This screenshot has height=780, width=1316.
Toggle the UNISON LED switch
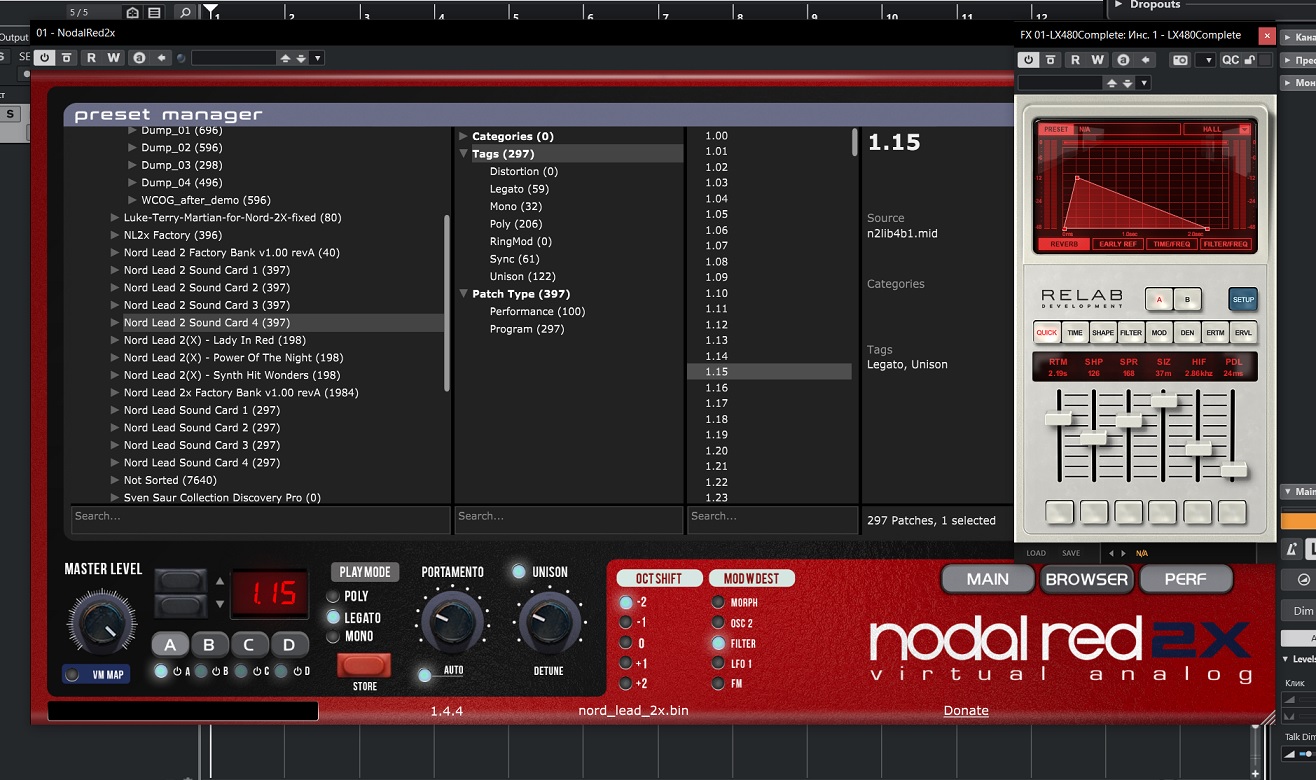pyautogui.click(x=518, y=572)
